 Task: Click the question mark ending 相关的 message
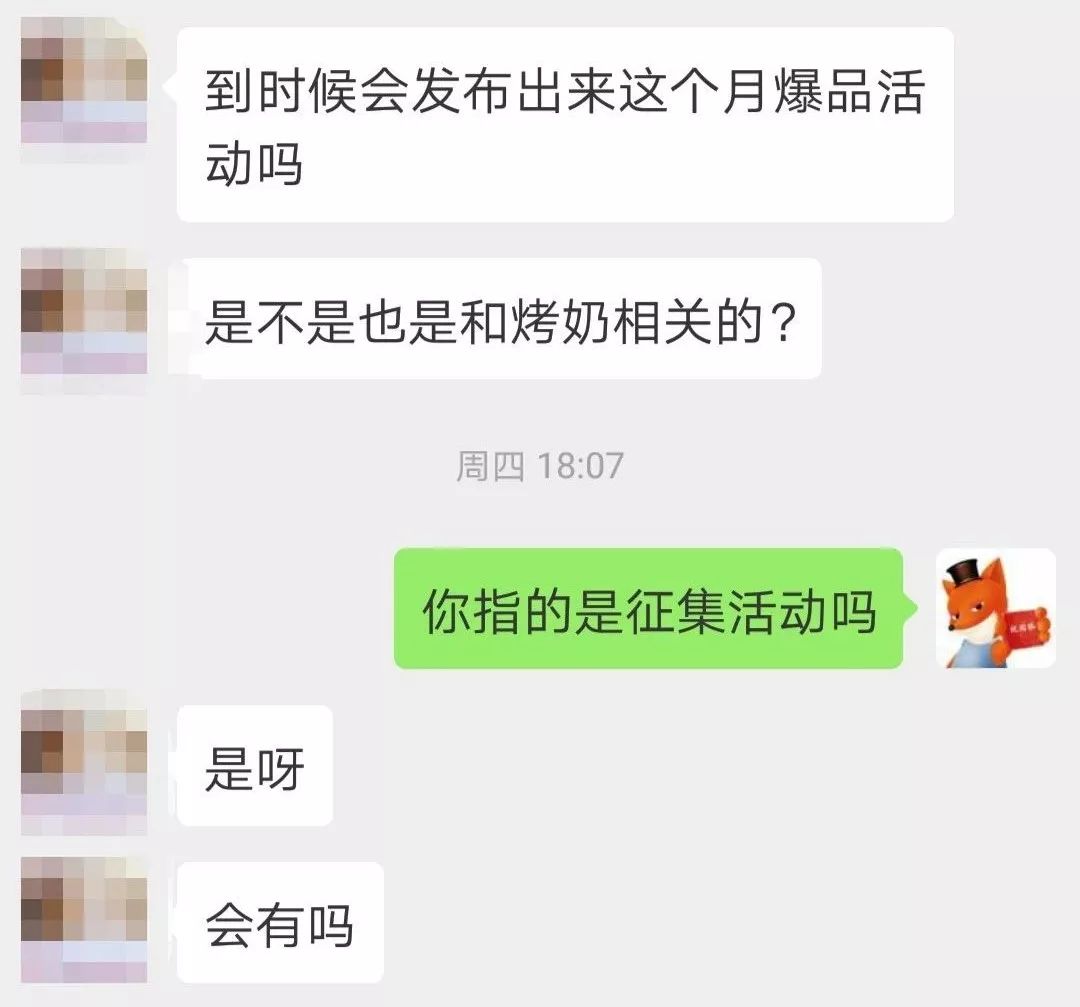[782, 322]
